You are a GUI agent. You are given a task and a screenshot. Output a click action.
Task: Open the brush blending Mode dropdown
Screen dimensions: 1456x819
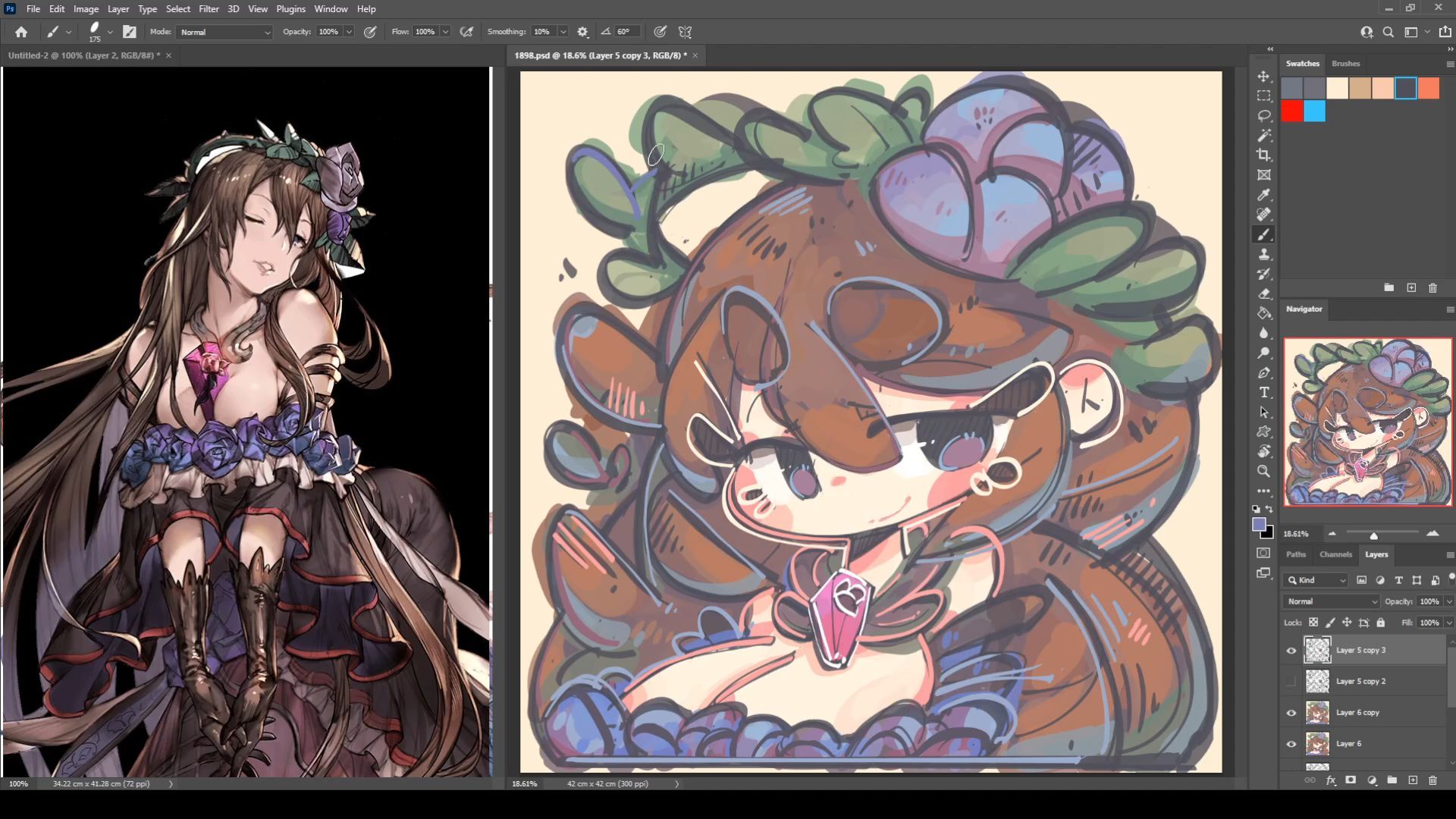pos(224,32)
